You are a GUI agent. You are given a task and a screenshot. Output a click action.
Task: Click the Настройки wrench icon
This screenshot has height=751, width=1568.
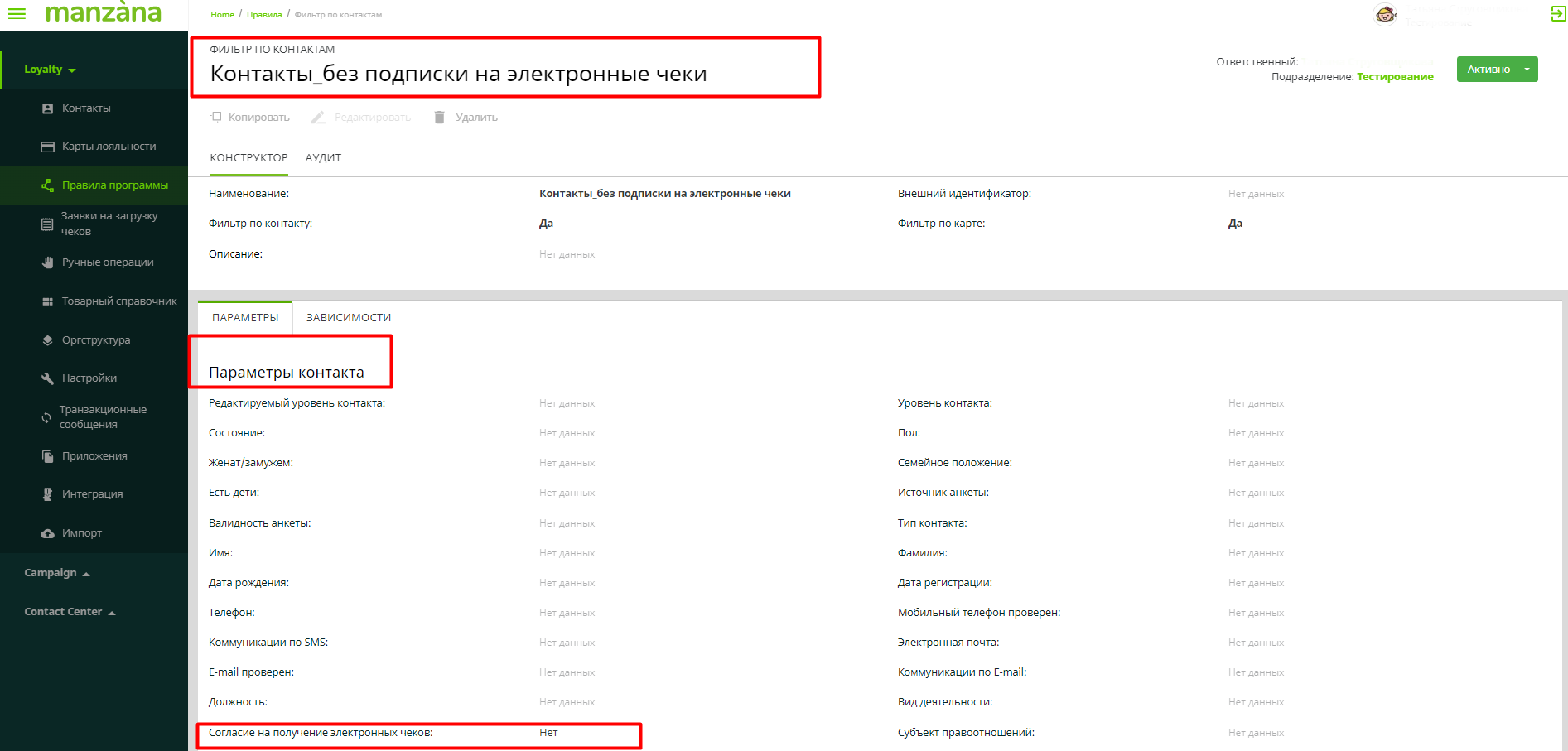47,378
